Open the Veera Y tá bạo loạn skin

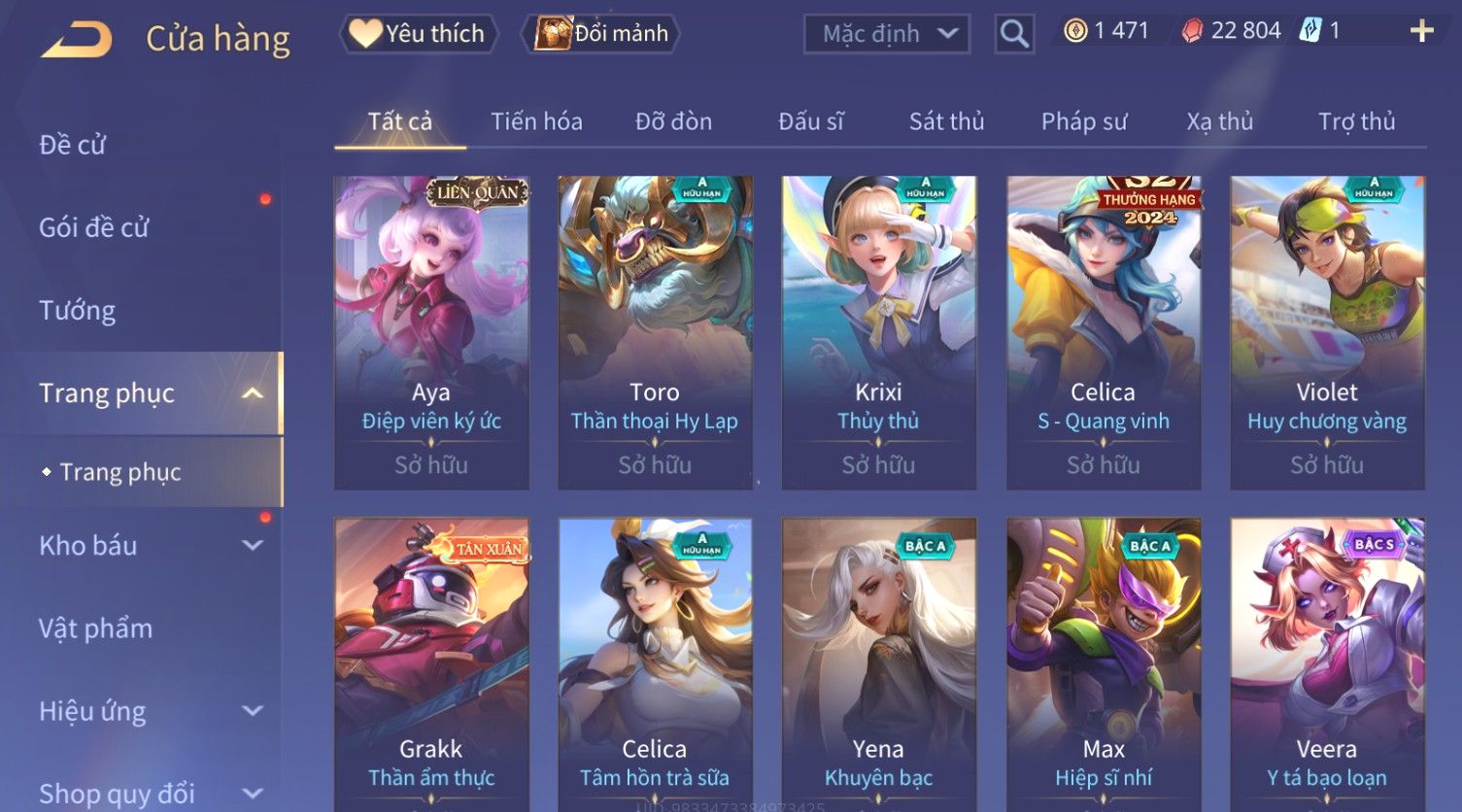pyautogui.click(x=1327, y=664)
